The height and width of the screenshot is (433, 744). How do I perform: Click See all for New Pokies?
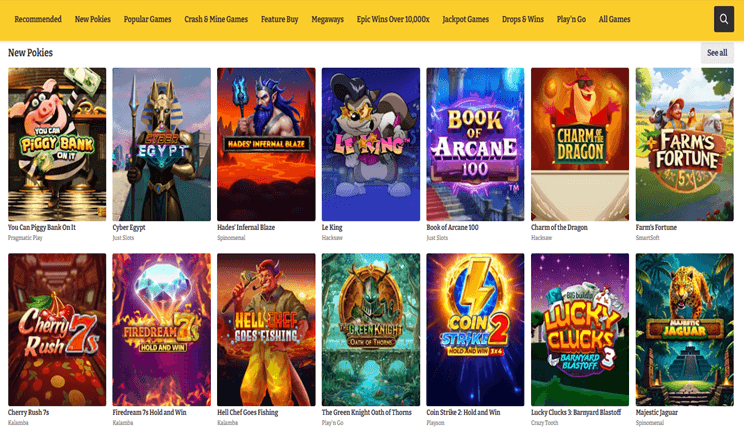coord(717,53)
